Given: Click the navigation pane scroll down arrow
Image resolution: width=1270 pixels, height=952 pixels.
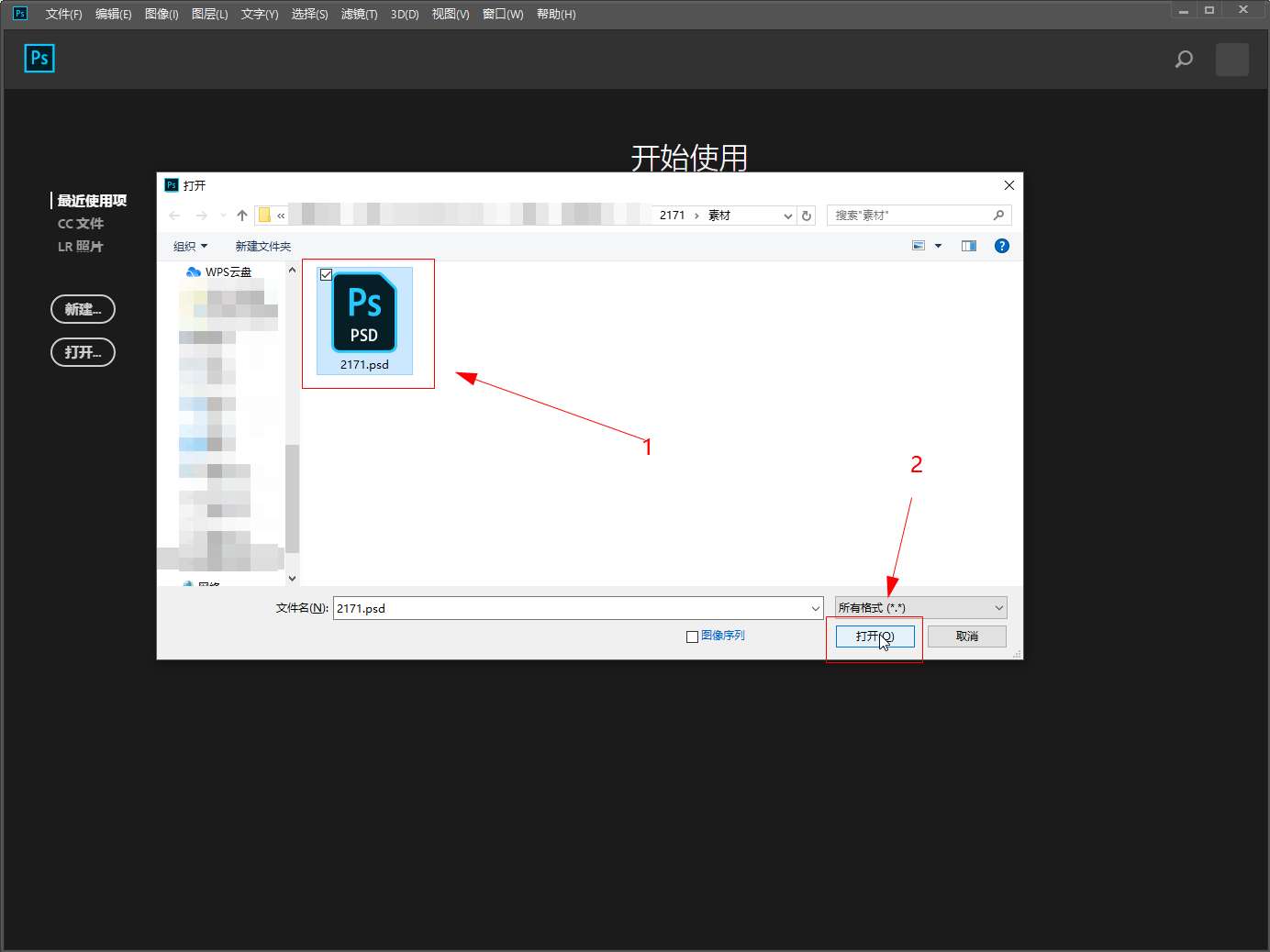Looking at the screenshot, I should coord(292,578).
